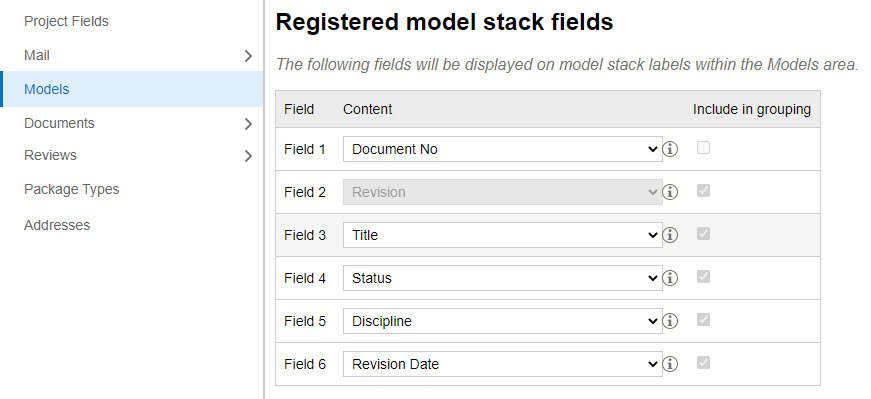Open the Document No content dropdown
Screen dimensions: 871x399
(502, 149)
